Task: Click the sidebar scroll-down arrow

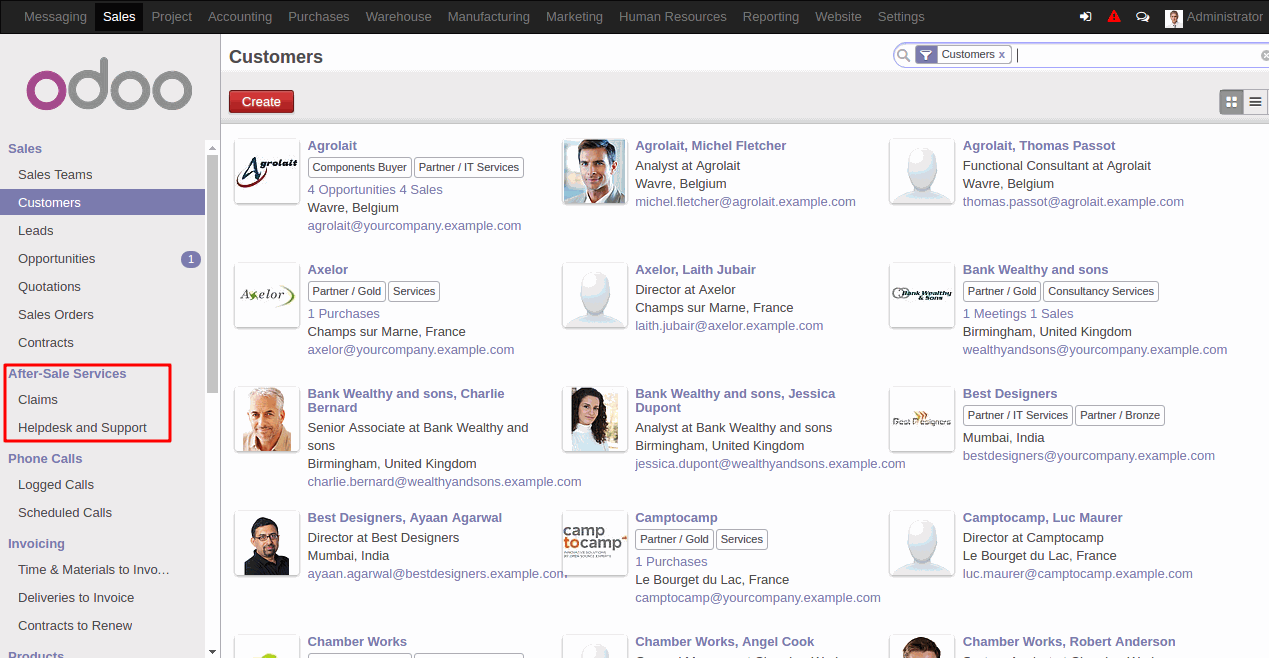Action: coord(212,650)
